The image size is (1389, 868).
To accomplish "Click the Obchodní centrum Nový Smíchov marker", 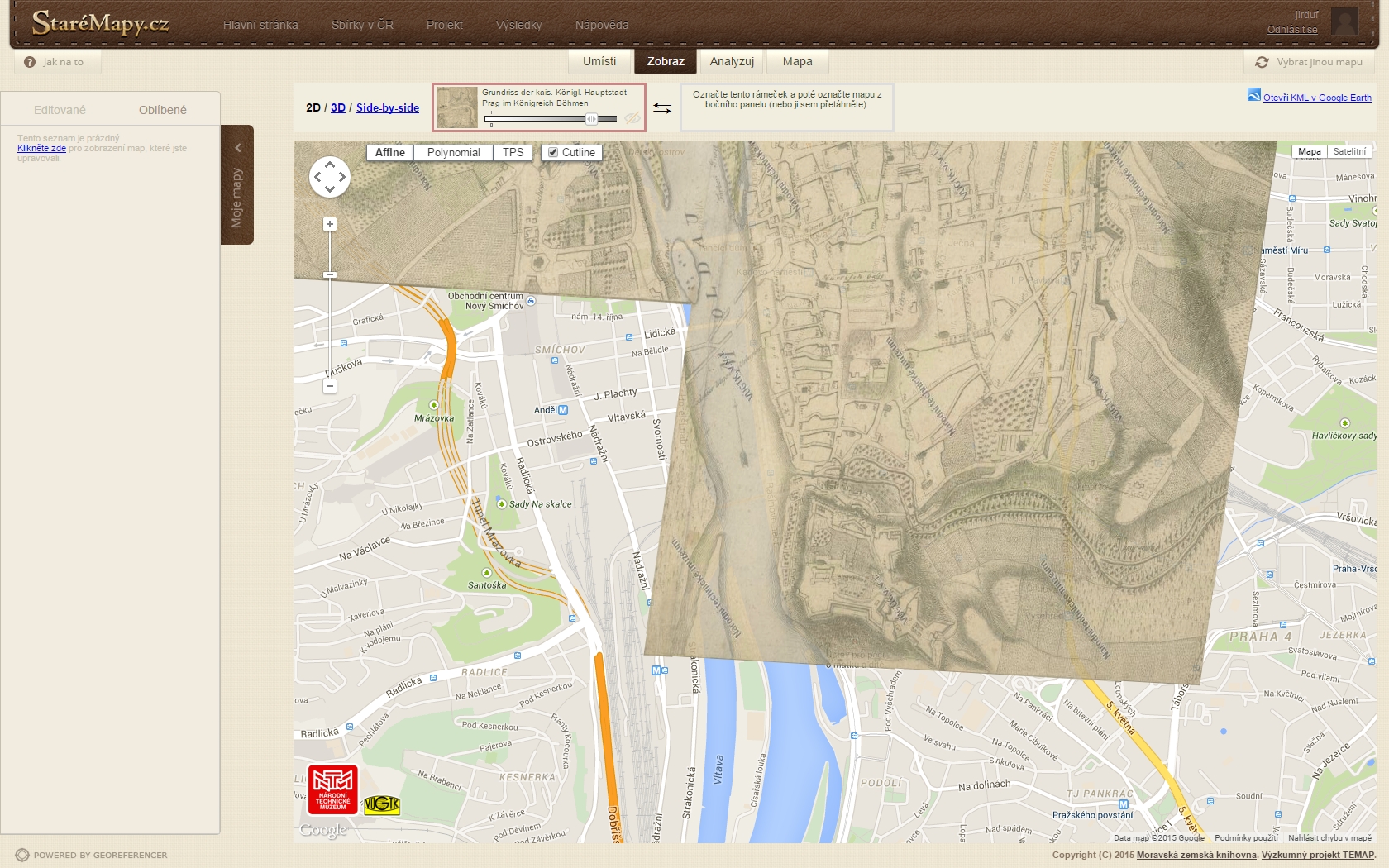I will click(x=531, y=301).
